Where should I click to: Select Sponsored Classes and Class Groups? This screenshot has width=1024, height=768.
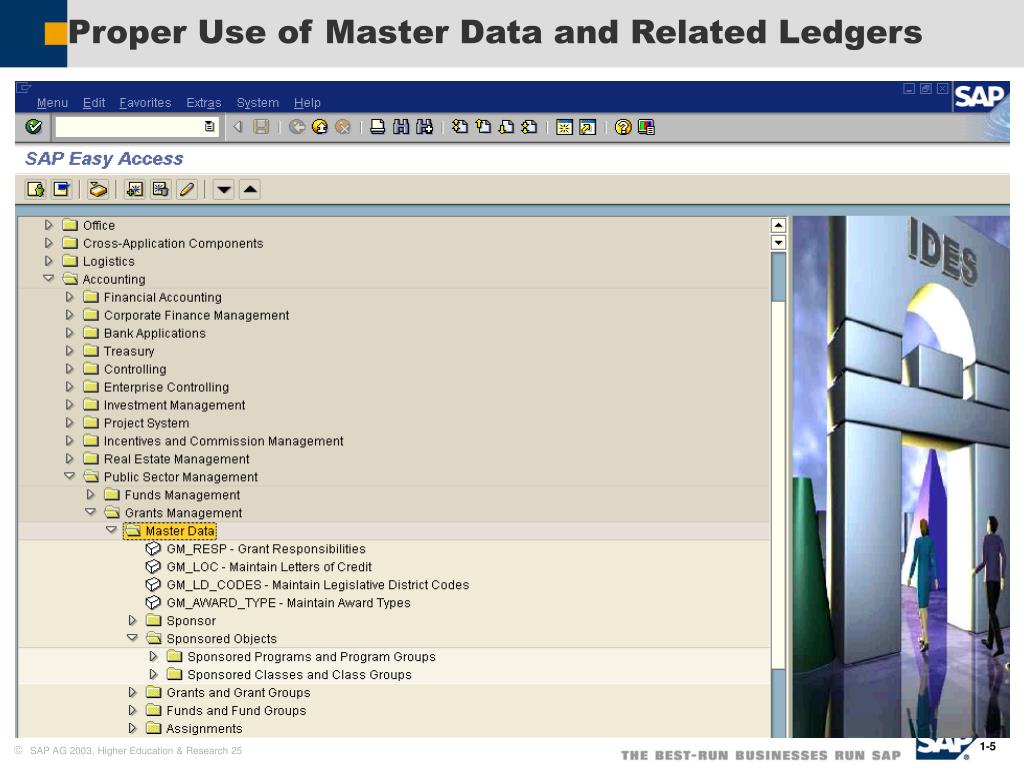pos(299,675)
